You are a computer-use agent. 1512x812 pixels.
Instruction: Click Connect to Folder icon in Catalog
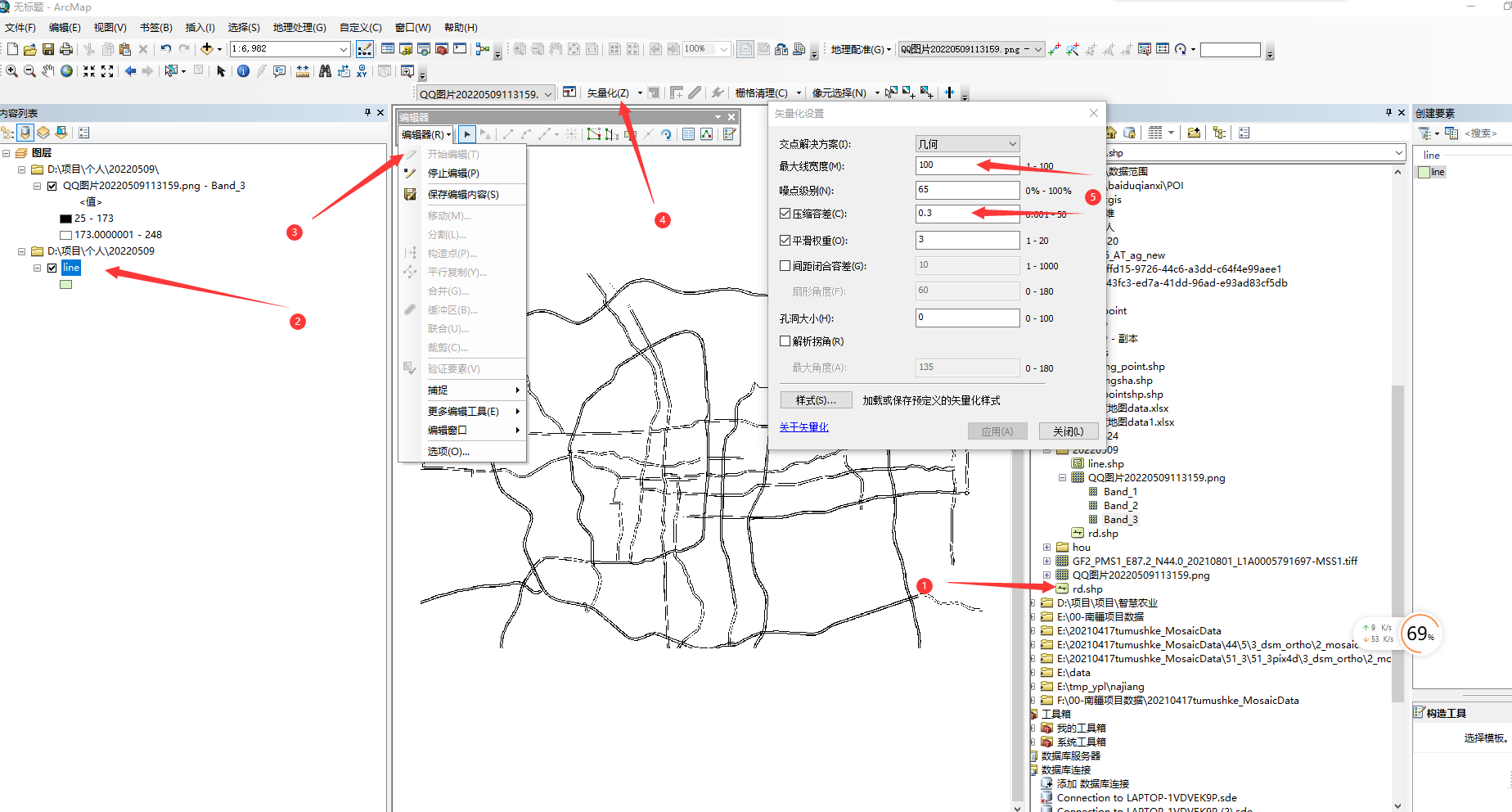pos(1194,133)
